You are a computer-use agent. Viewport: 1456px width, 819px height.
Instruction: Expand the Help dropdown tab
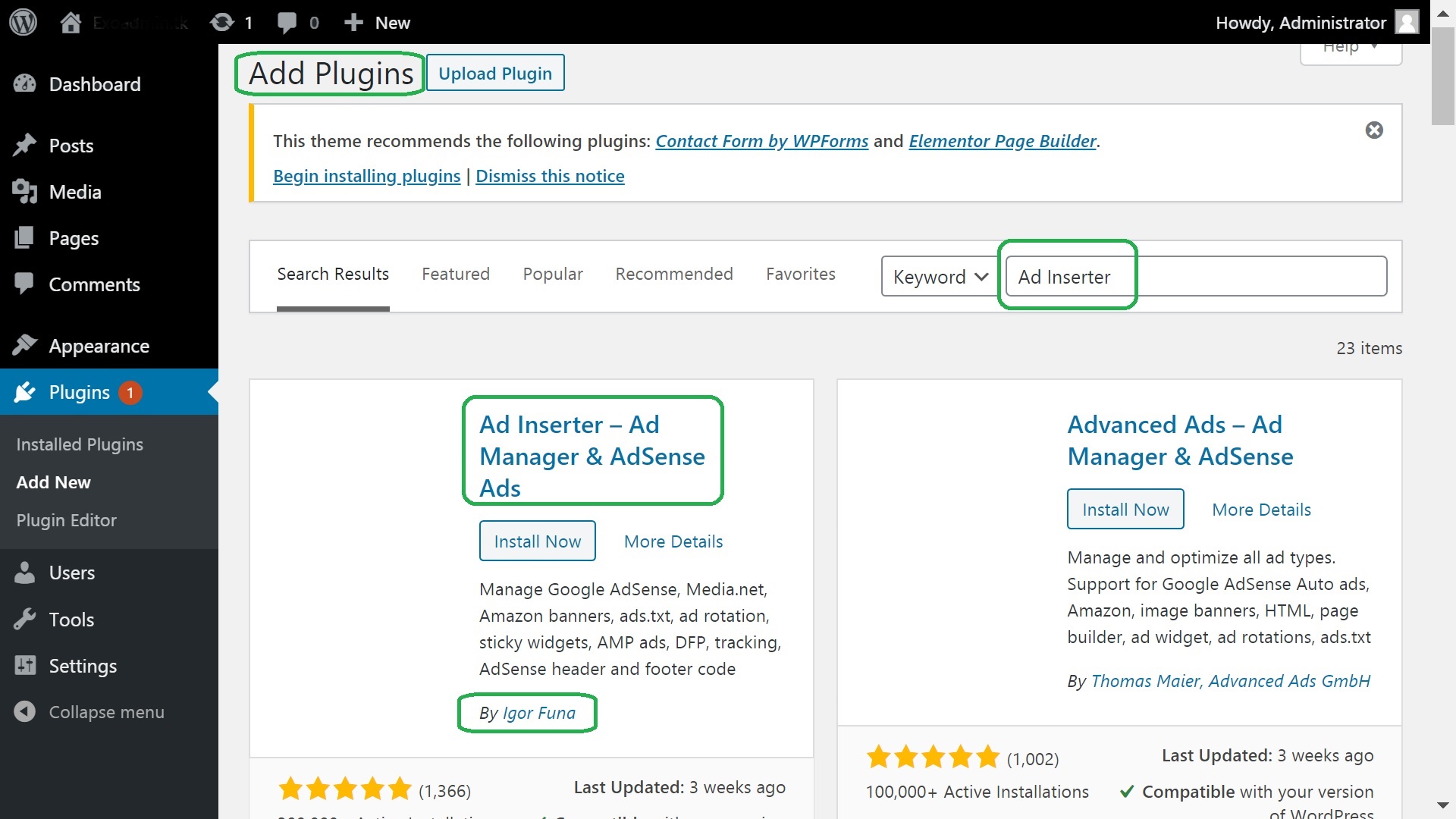pyautogui.click(x=1351, y=49)
